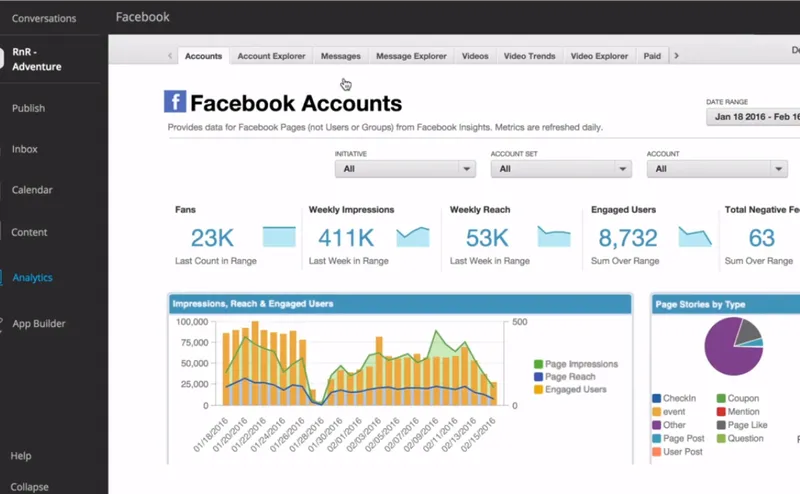Open Publish in the sidebar
This screenshot has width=800, height=494.
[x=29, y=108]
